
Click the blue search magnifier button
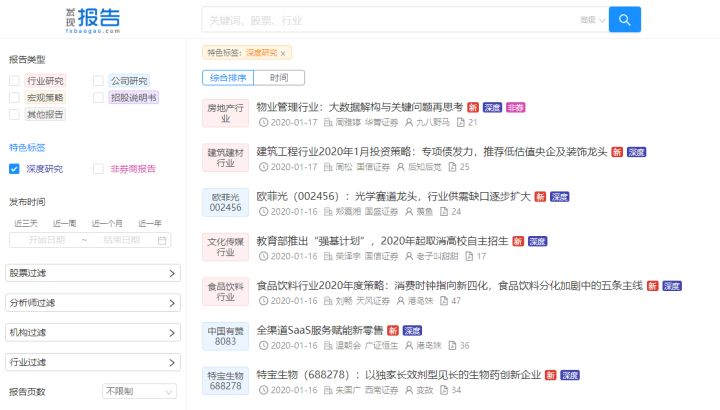pos(624,19)
